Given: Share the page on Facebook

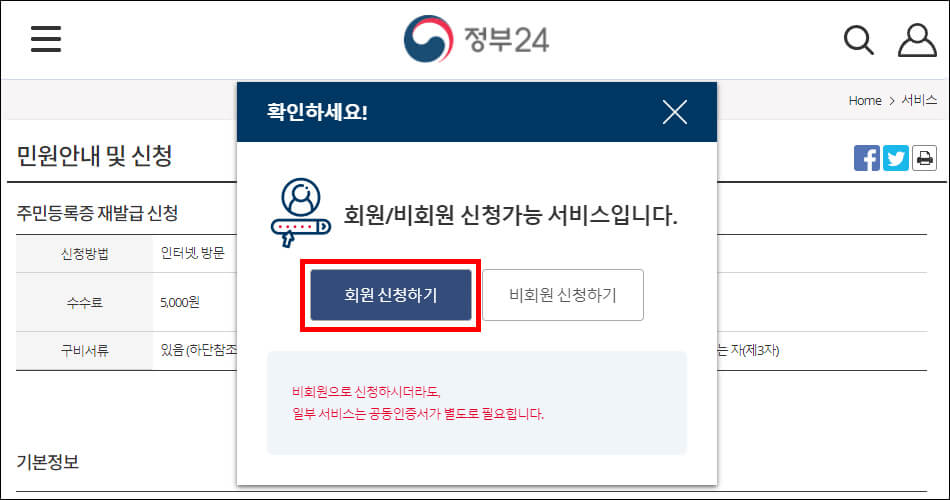Looking at the screenshot, I should pos(866,158).
